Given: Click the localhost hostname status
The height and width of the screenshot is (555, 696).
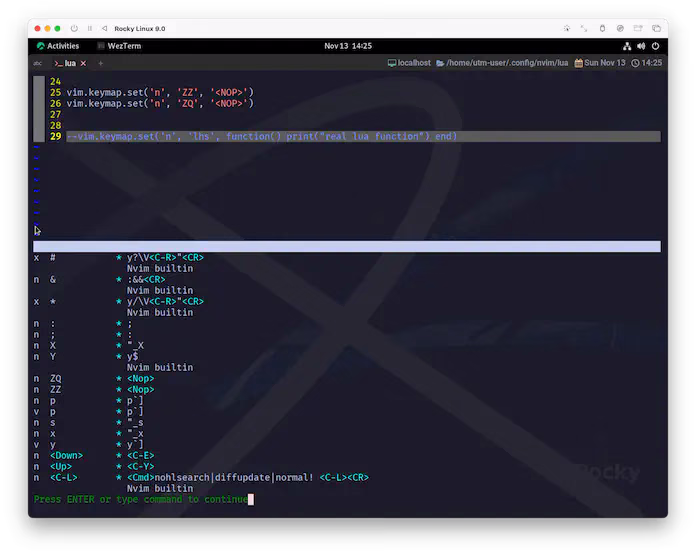Looking at the screenshot, I should pyautogui.click(x=409, y=63).
